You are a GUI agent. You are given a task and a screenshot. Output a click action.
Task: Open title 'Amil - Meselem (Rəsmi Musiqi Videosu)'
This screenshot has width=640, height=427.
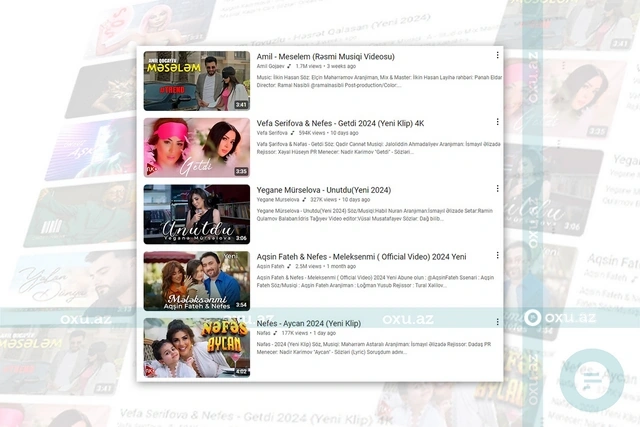pyautogui.click(x=325, y=56)
